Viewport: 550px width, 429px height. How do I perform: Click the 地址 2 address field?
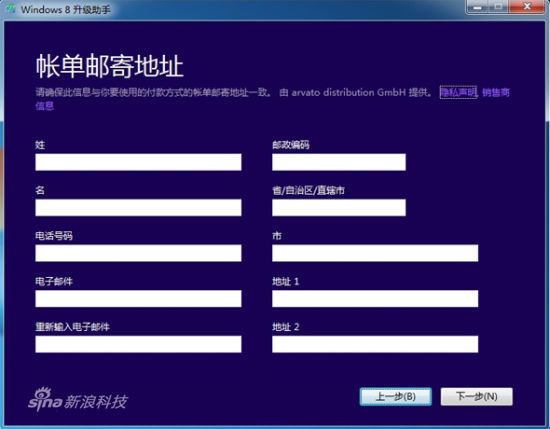click(x=375, y=344)
